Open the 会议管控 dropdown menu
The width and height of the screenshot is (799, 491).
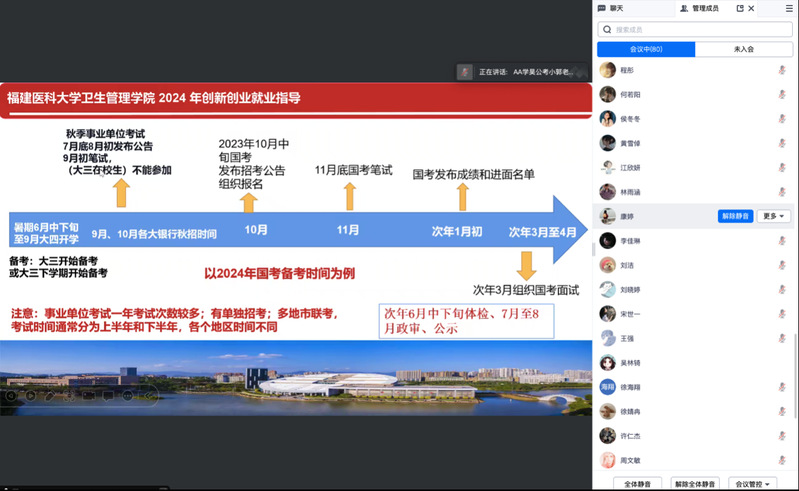tap(752, 483)
